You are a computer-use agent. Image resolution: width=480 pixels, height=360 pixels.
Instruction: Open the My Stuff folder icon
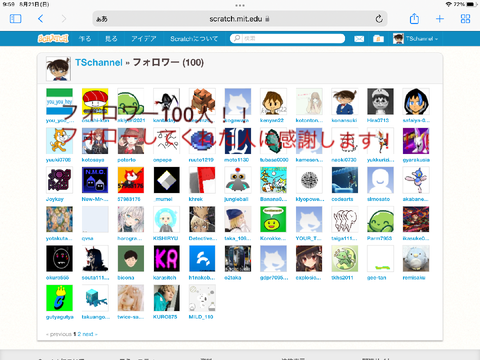pos(378,39)
